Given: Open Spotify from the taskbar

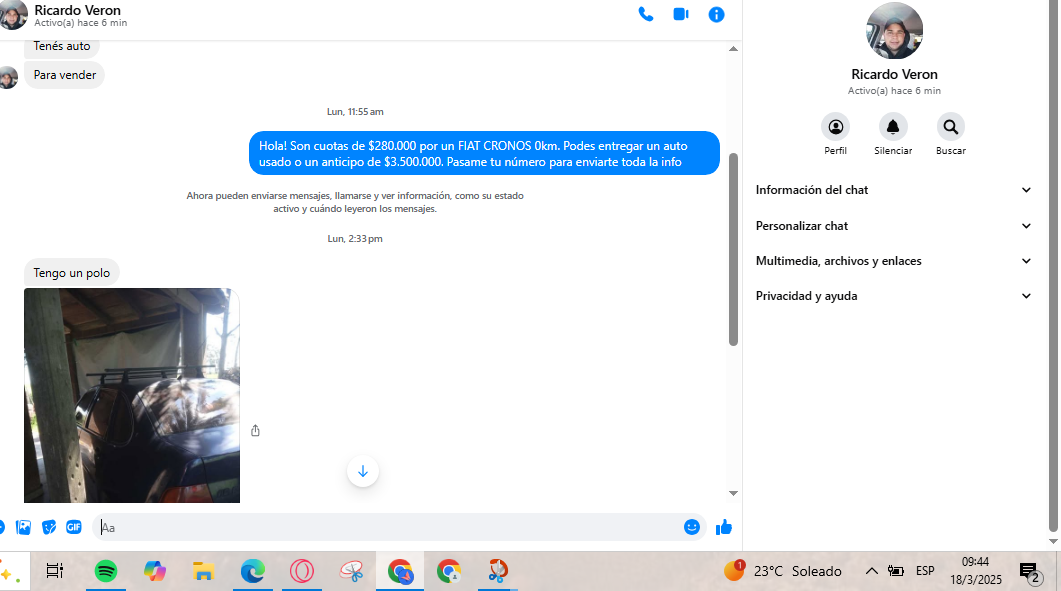Looking at the screenshot, I should 106,571.
